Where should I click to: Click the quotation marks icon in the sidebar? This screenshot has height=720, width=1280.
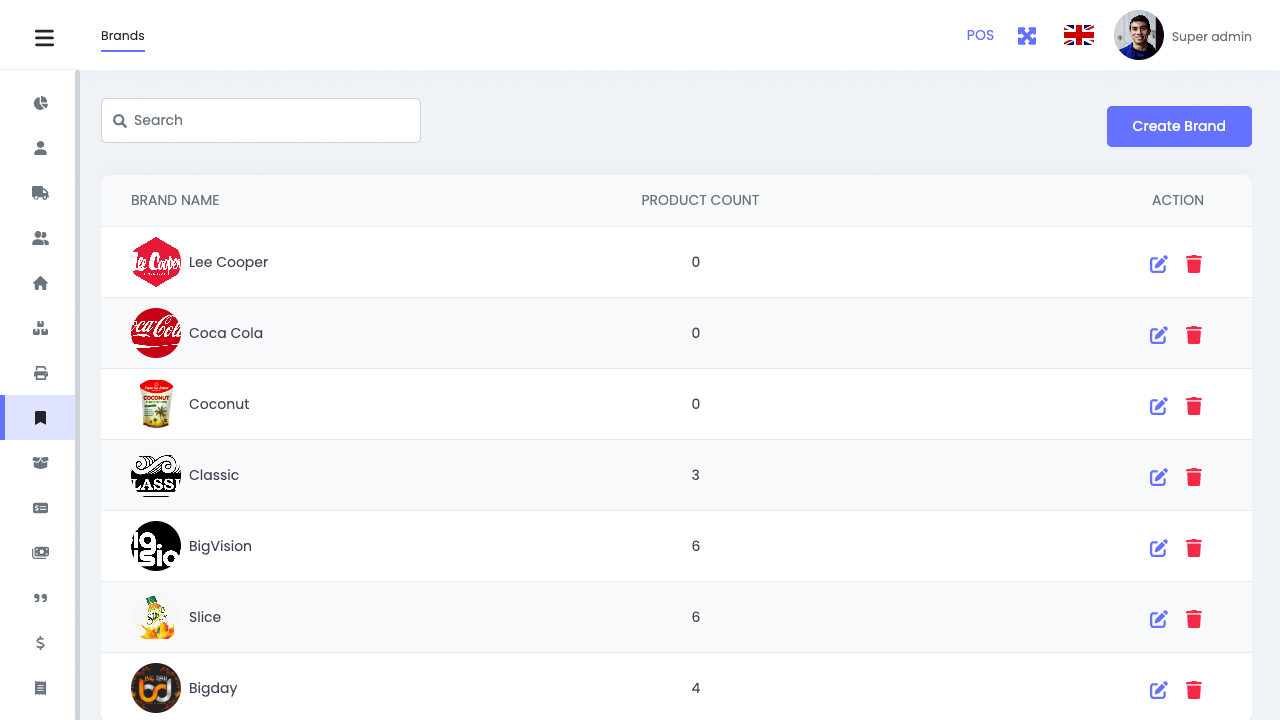40,598
